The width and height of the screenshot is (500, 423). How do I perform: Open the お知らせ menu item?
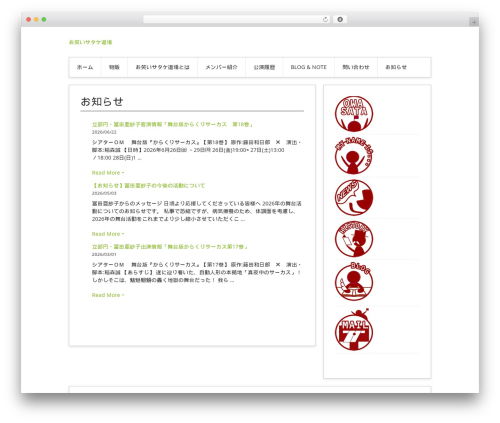coord(396,67)
